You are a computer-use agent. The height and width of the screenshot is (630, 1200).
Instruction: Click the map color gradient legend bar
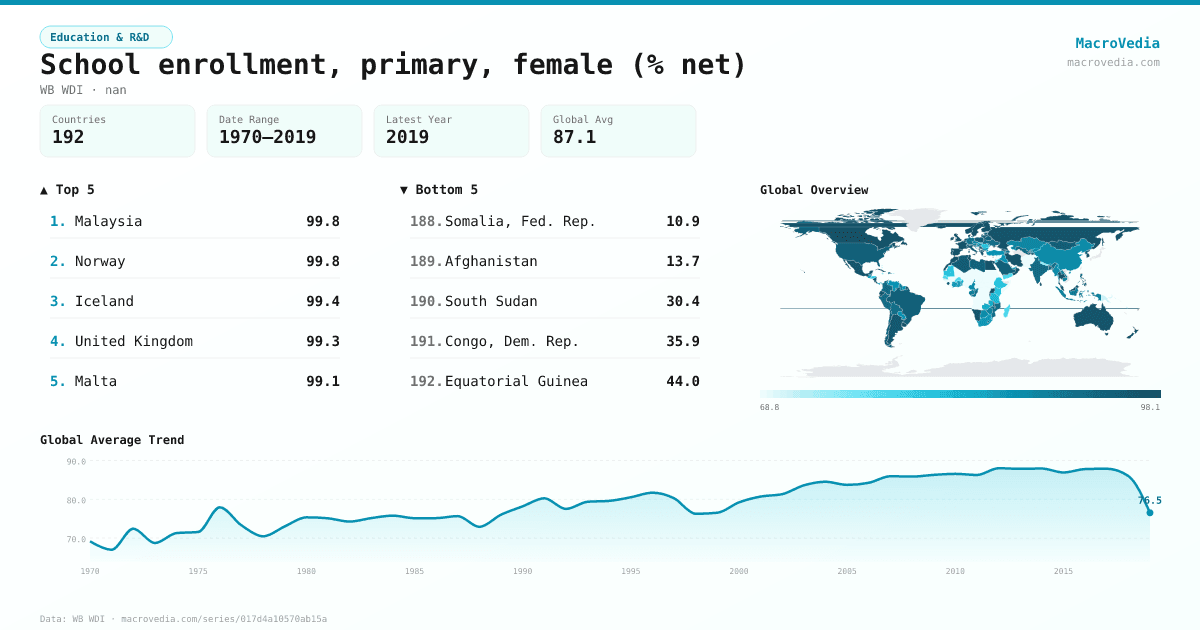pyautogui.click(x=960, y=394)
